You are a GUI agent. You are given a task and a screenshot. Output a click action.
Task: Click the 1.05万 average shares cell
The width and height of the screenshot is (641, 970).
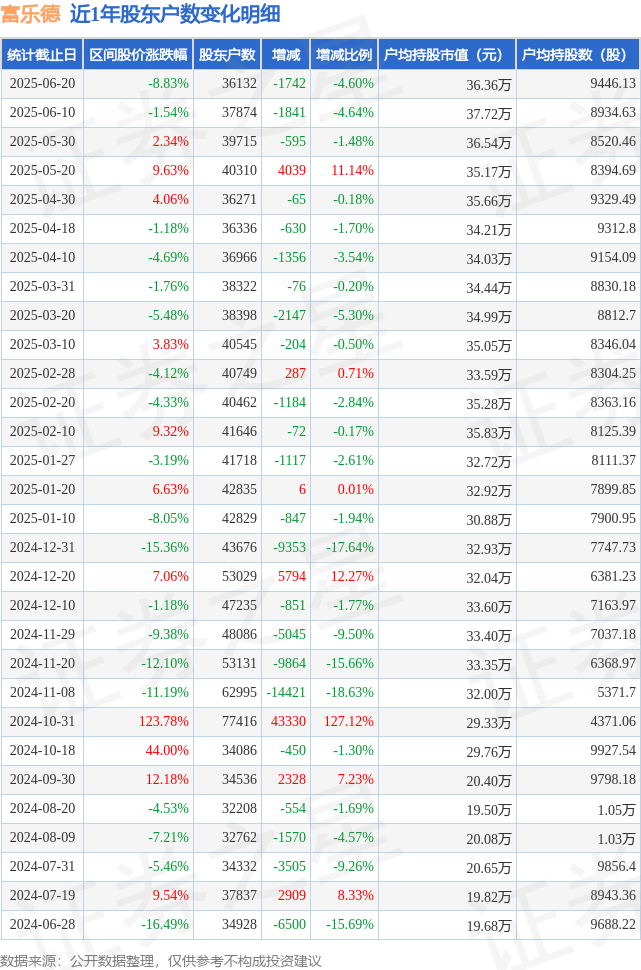578,809
